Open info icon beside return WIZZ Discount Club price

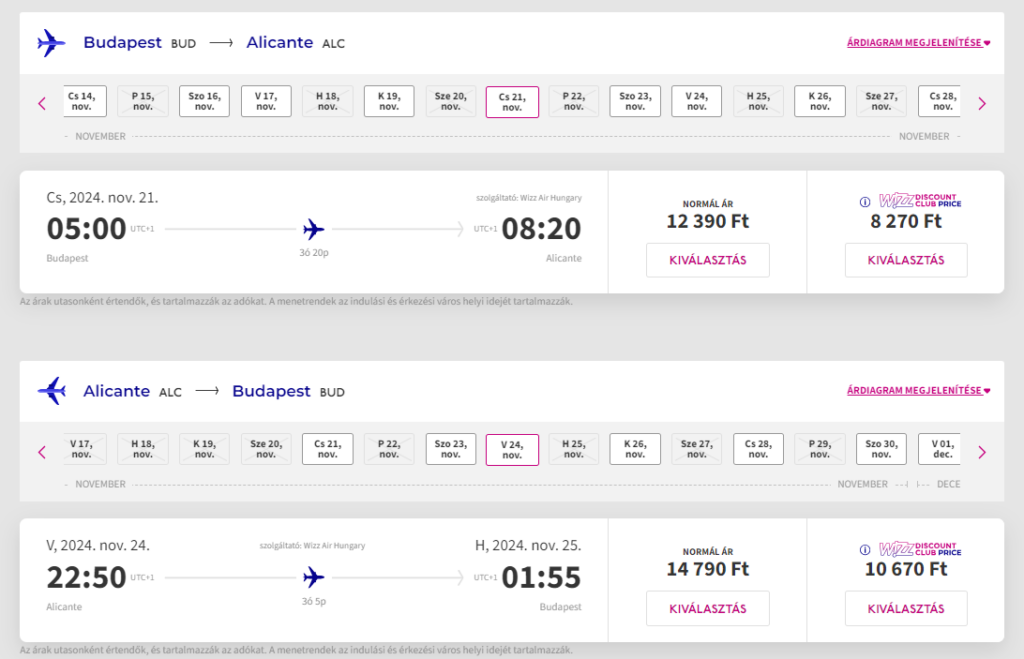pos(865,550)
